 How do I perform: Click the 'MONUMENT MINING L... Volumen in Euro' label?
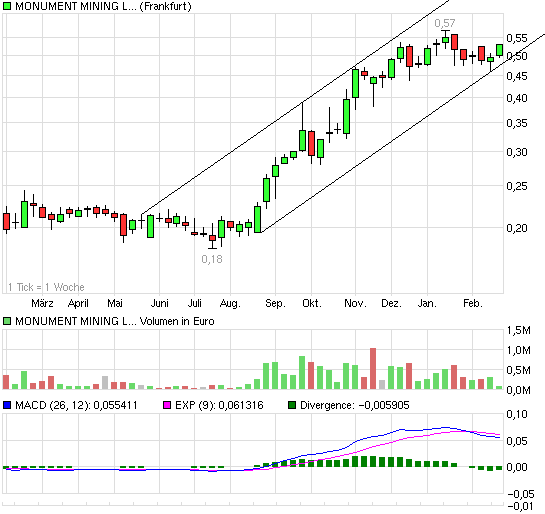115,321
